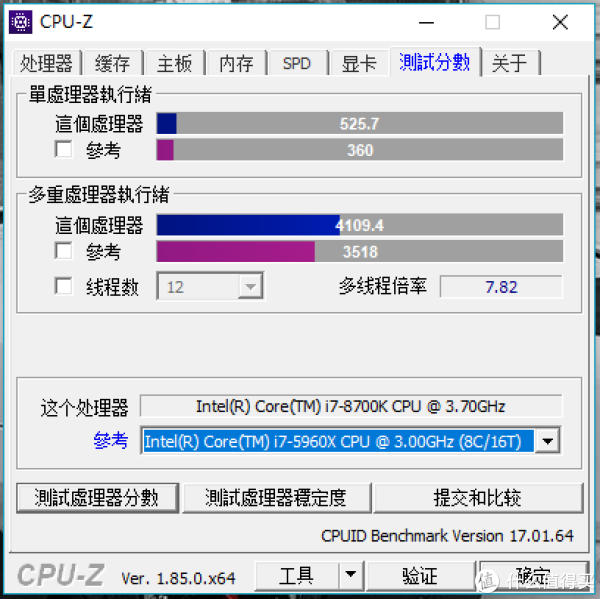Close the CPU-Z window

[x=560, y=22]
